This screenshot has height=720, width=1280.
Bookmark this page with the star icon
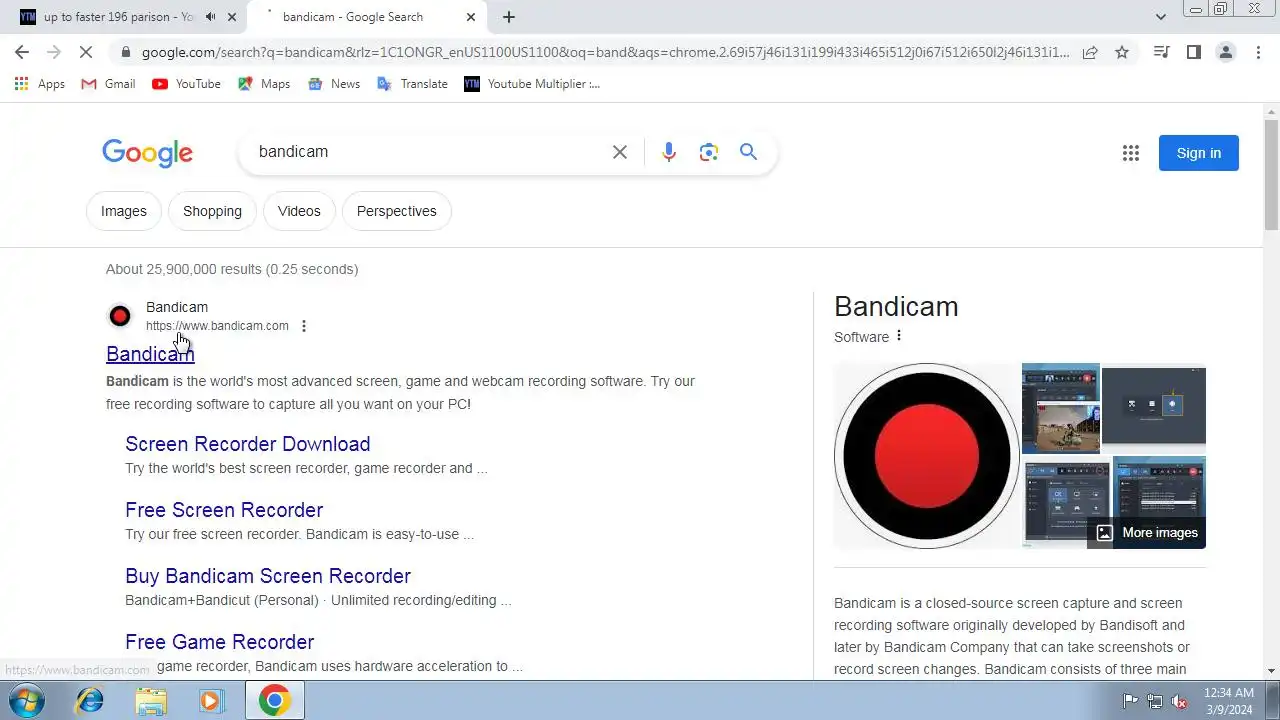[x=1122, y=52]
